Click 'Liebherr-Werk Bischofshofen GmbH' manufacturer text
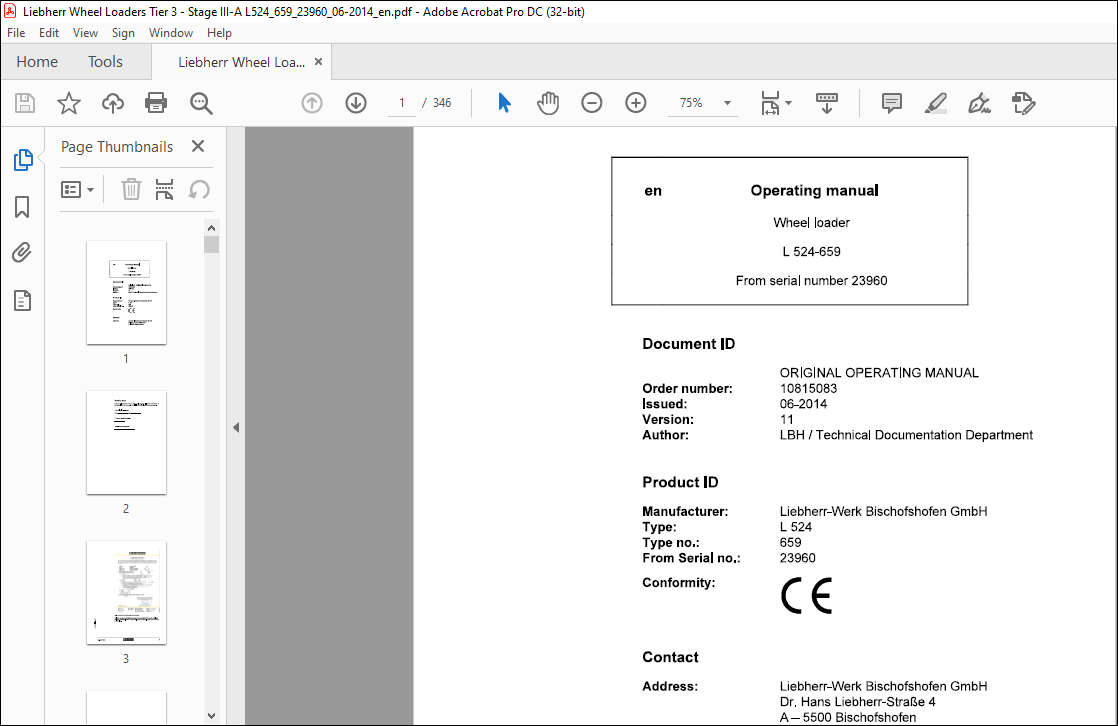 (x=883, y=511)
